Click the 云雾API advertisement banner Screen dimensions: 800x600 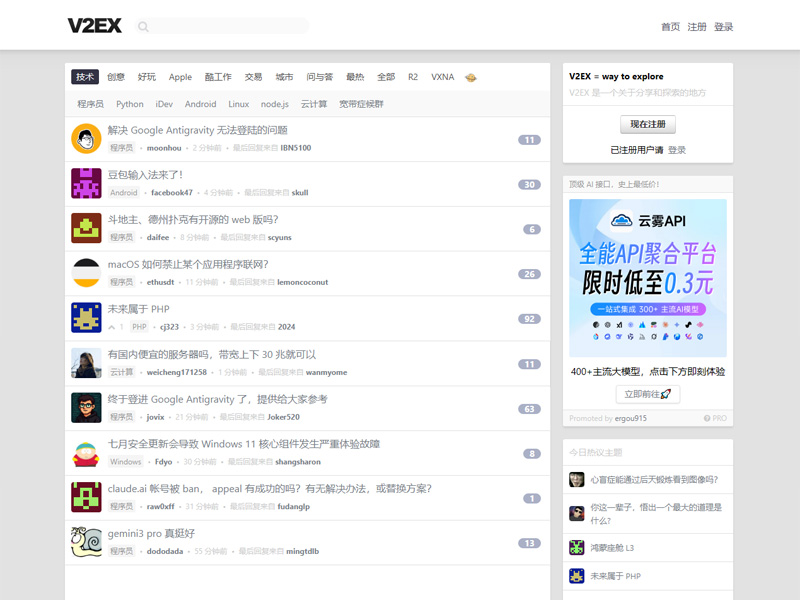pyautogui.click(x=647, y=277)
